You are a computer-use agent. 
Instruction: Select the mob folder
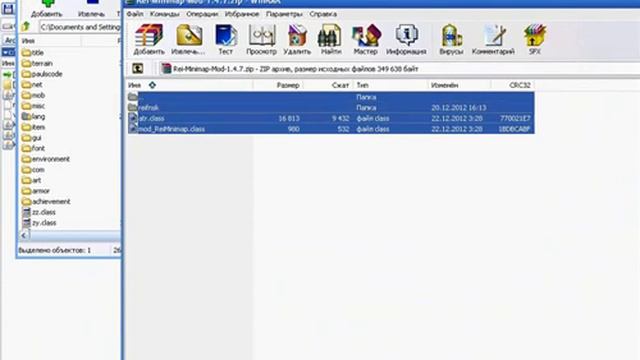click(33, 95)
